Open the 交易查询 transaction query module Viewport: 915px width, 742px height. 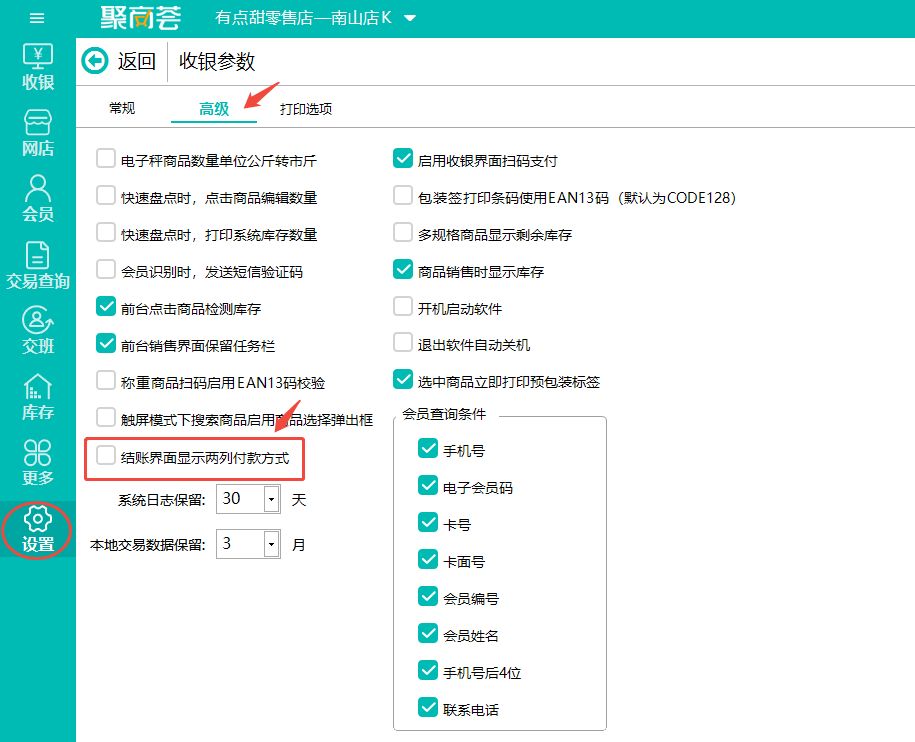coord(38,265)
